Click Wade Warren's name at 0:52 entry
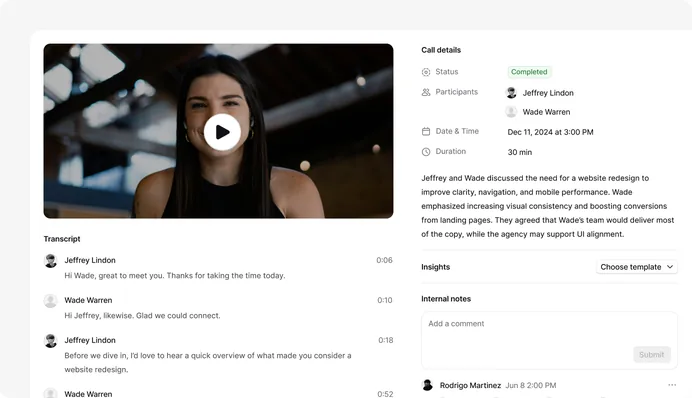Image resolution: width=692 pixels, height=398 pixels. 88,394
